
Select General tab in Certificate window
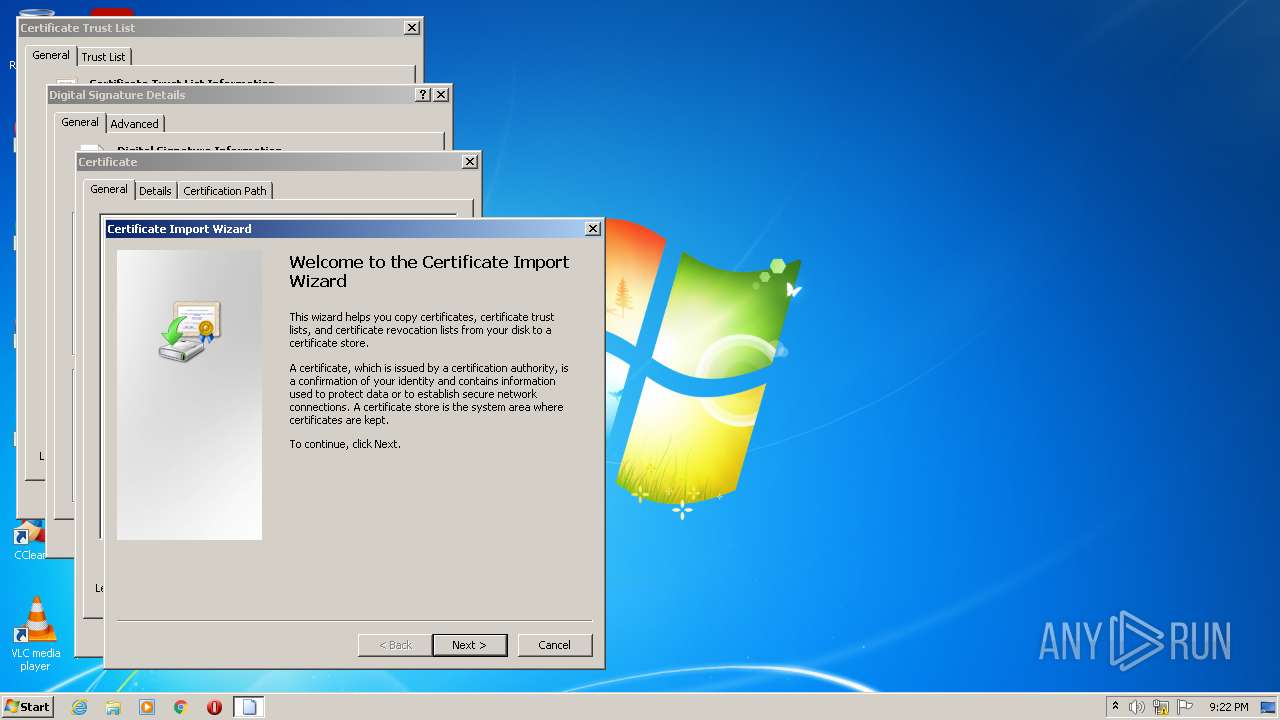[109, 189]
